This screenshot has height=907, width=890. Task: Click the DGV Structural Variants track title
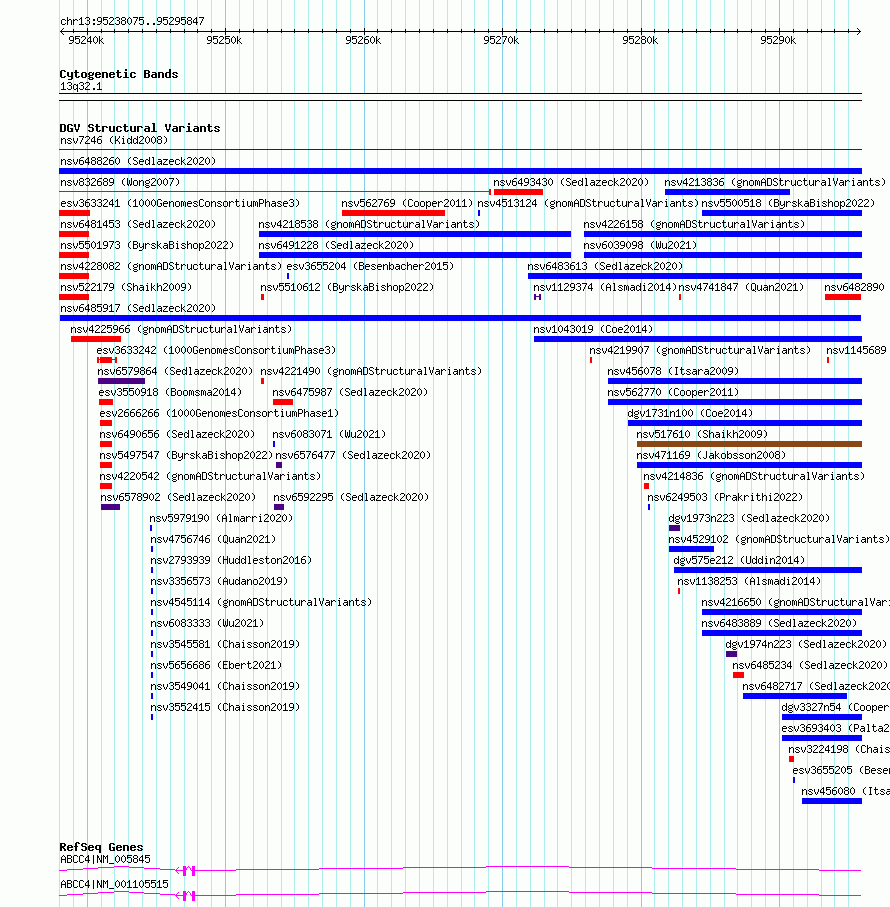coord(139,128)
